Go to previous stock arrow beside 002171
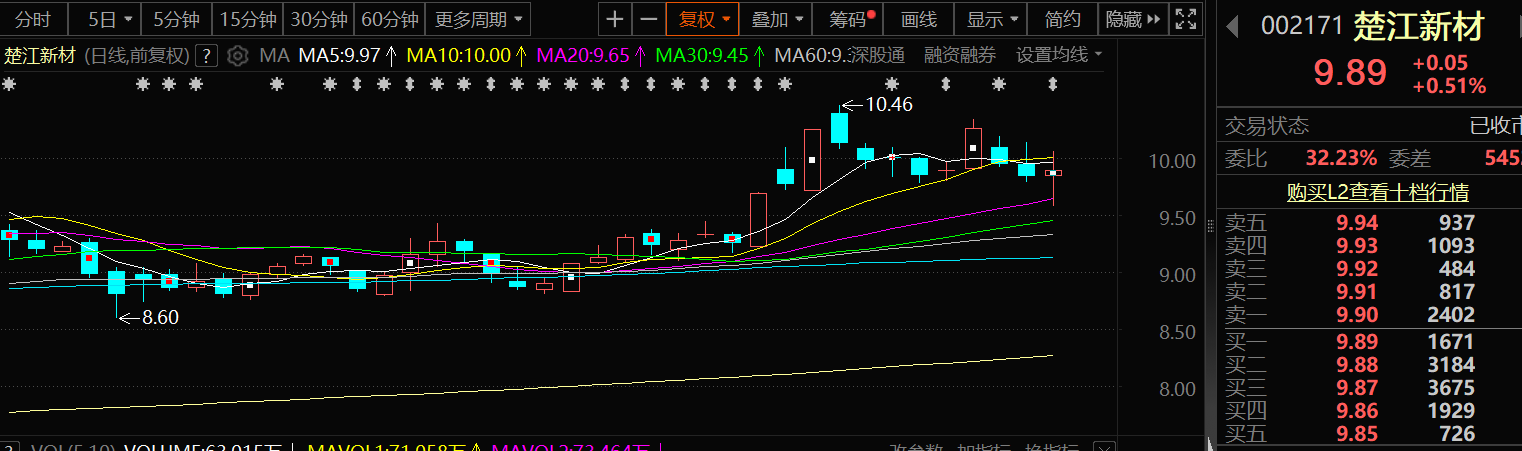This screenshot has height=451, width=1522. 1232,25
